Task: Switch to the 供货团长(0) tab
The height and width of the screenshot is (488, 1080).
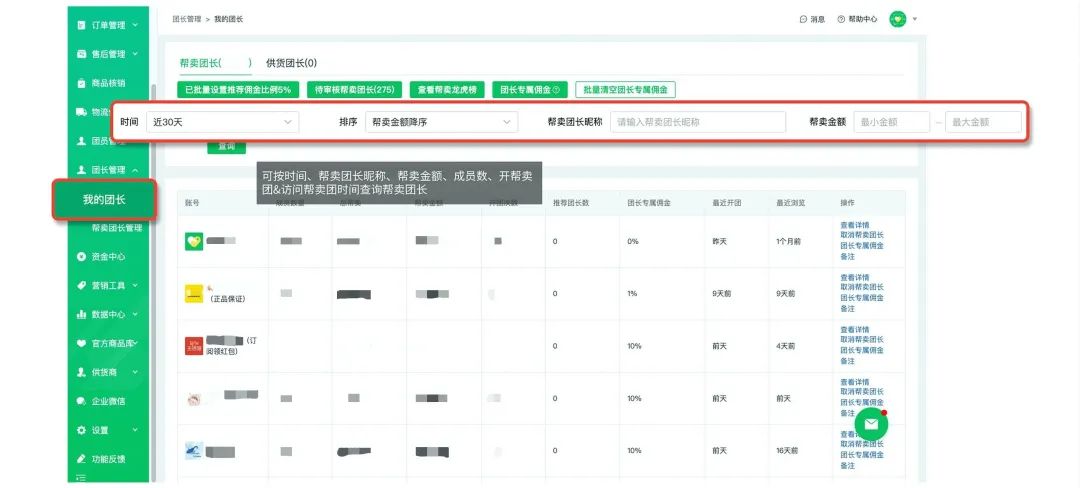Action: [291, 63]
